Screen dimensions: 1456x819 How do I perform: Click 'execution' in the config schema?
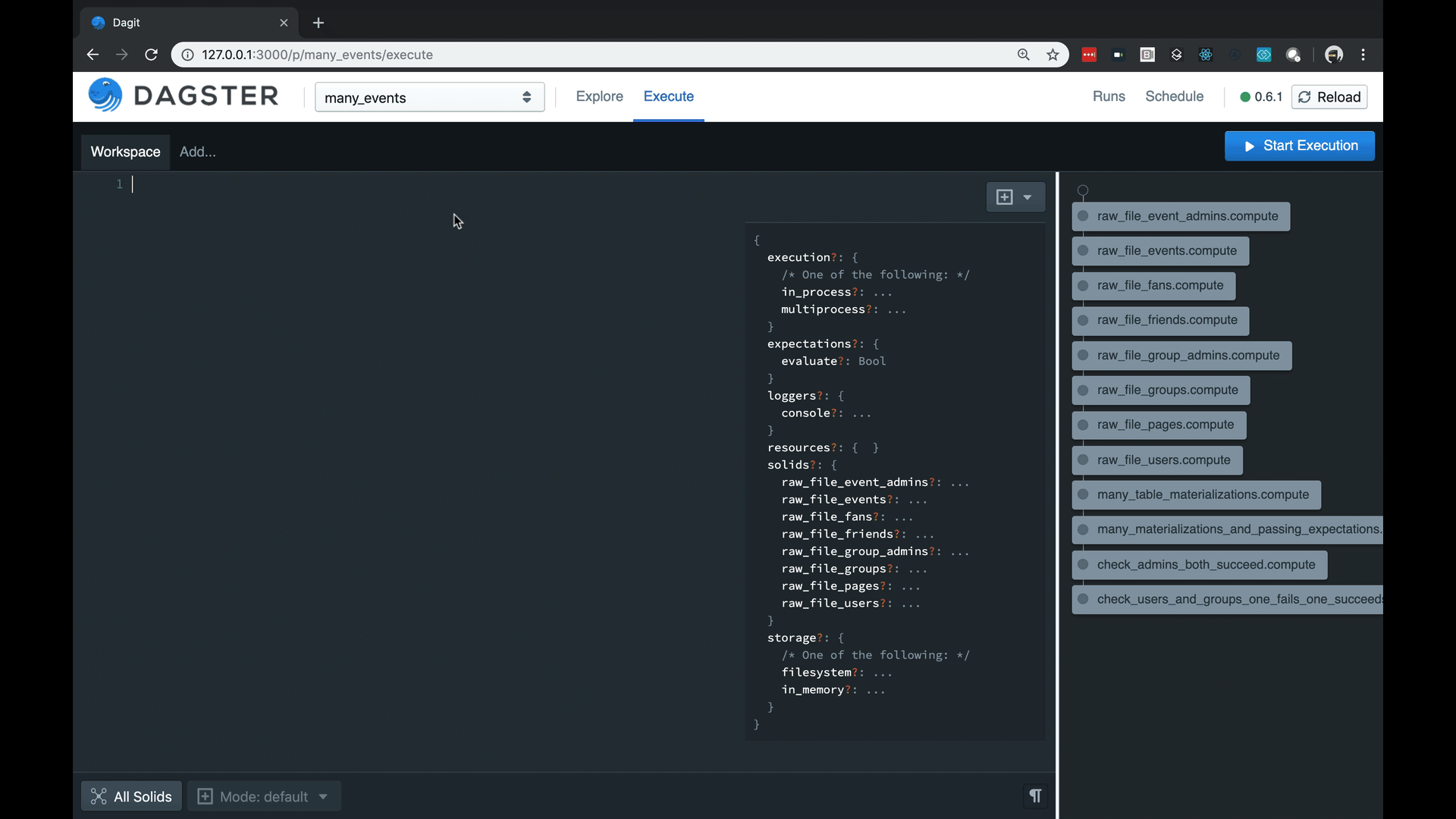(799, 257)
